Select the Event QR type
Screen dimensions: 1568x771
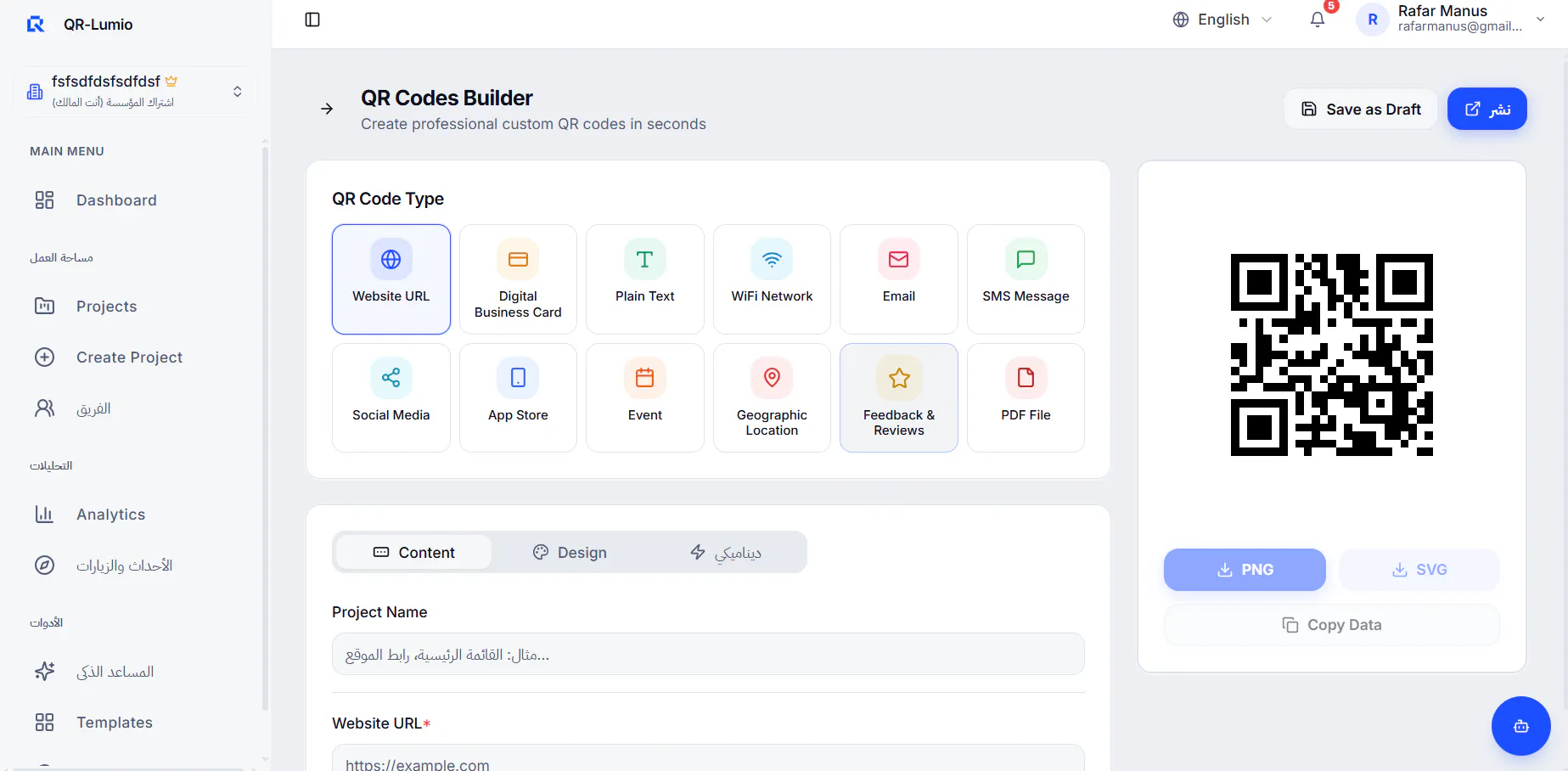coord(645,397)
